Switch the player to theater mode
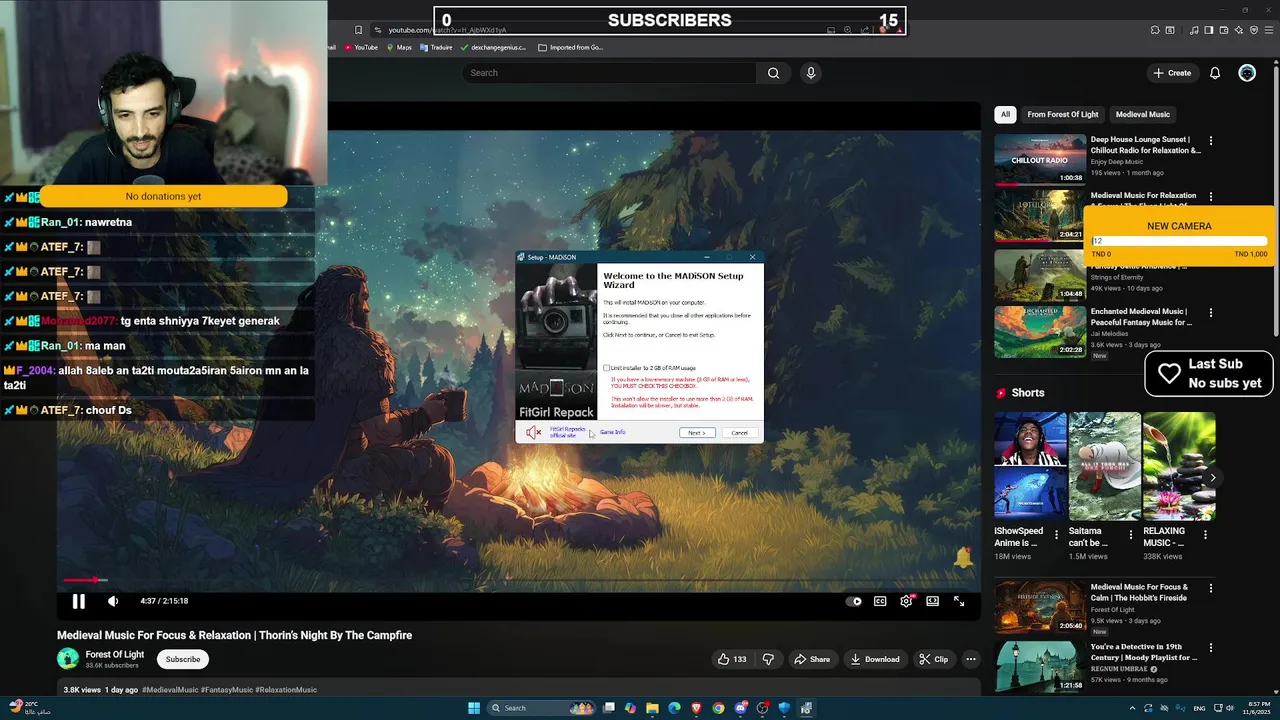 click(932, 601)
